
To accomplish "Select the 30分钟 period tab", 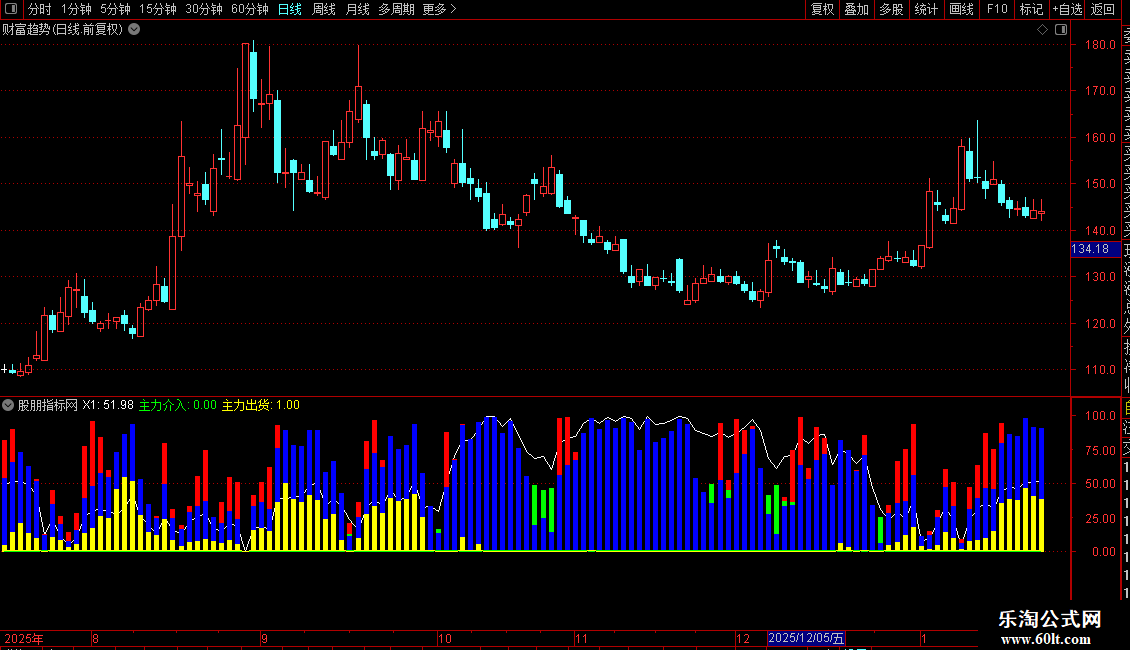I will pyautogui.click(x=204, y=9).
